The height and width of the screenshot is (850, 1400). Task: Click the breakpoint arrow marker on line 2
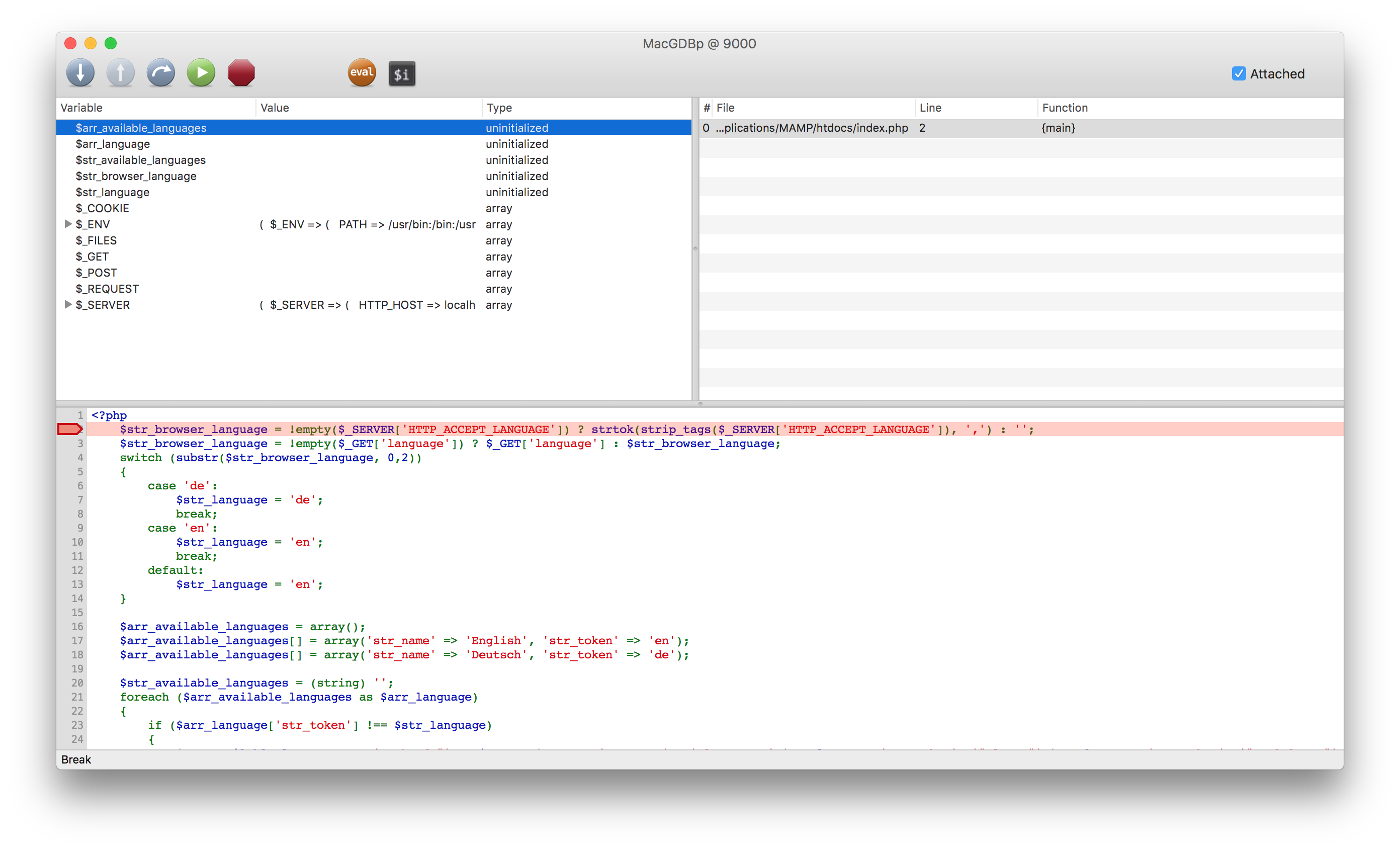coord(69,430)
